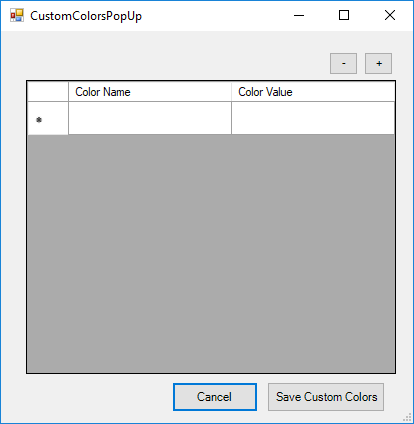This screenshot has width=414, height=424.
Task: Cancel the custom colors dialog
Action: pos(215,397)
